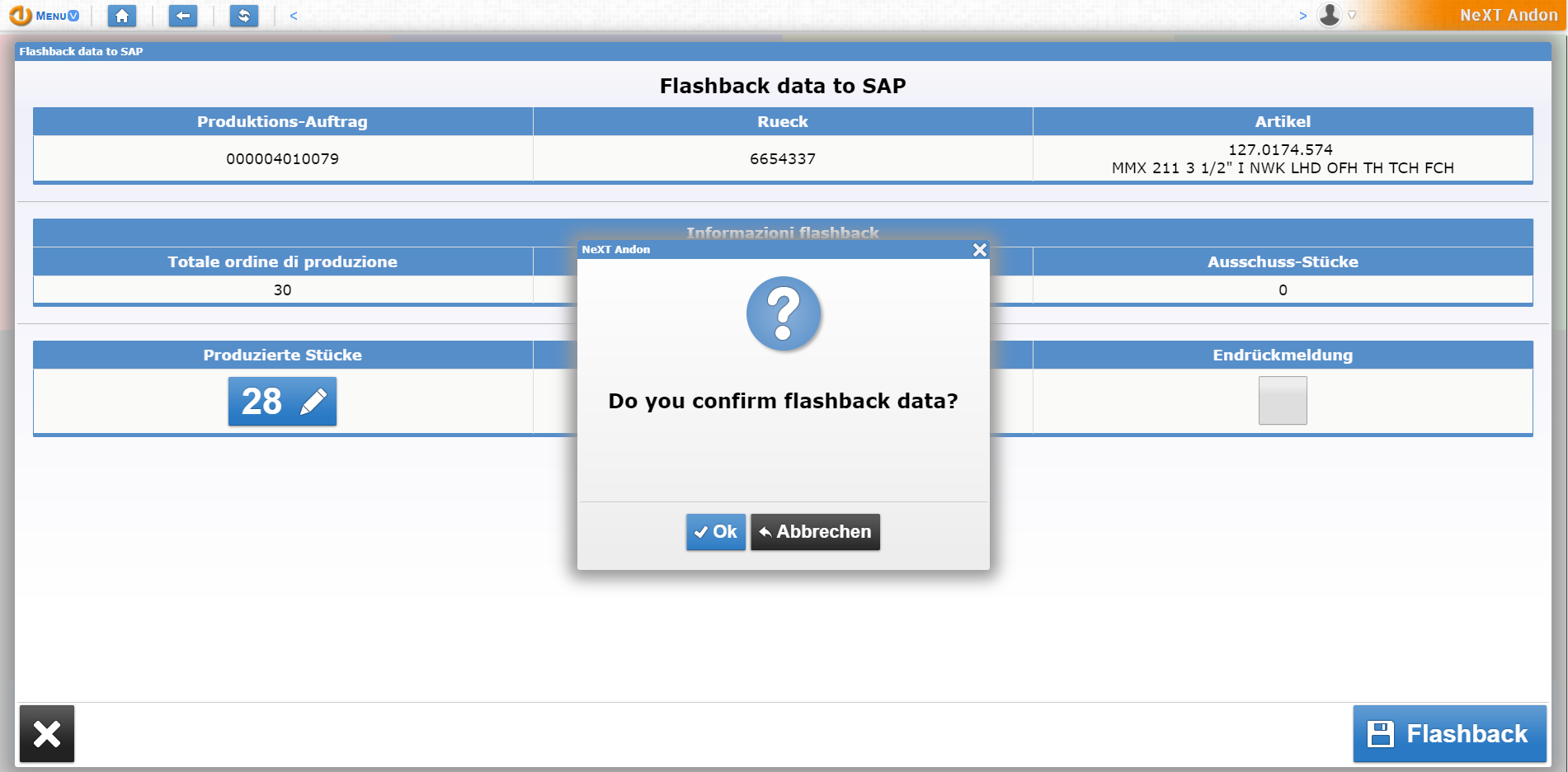Image resolution: width=1568 pixels, height=772 pixels.
Task: Click the back arrow toolbar icon
Action: 182,15
